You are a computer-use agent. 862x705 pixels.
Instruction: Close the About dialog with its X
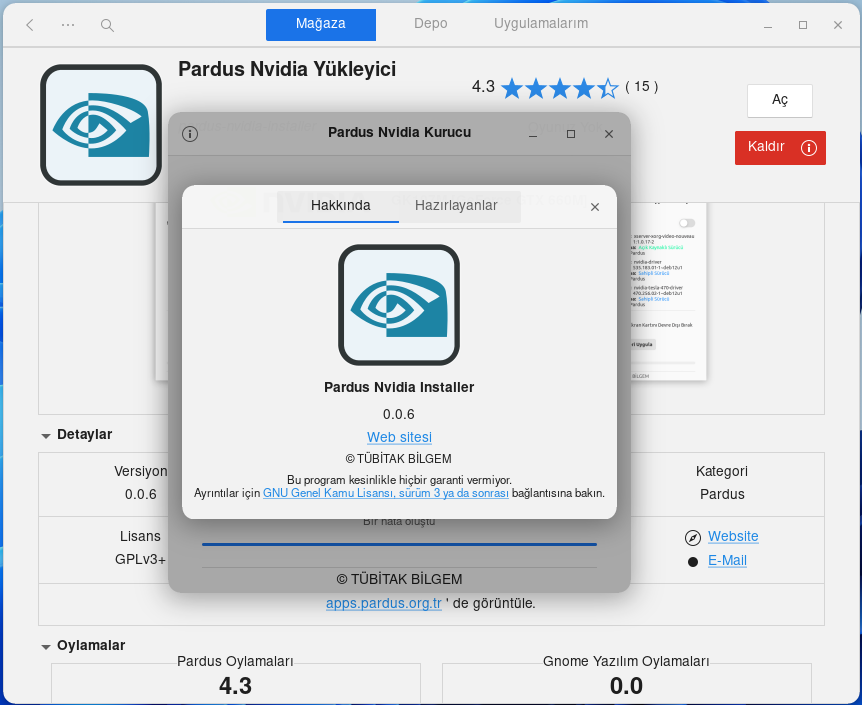point(595,207)
